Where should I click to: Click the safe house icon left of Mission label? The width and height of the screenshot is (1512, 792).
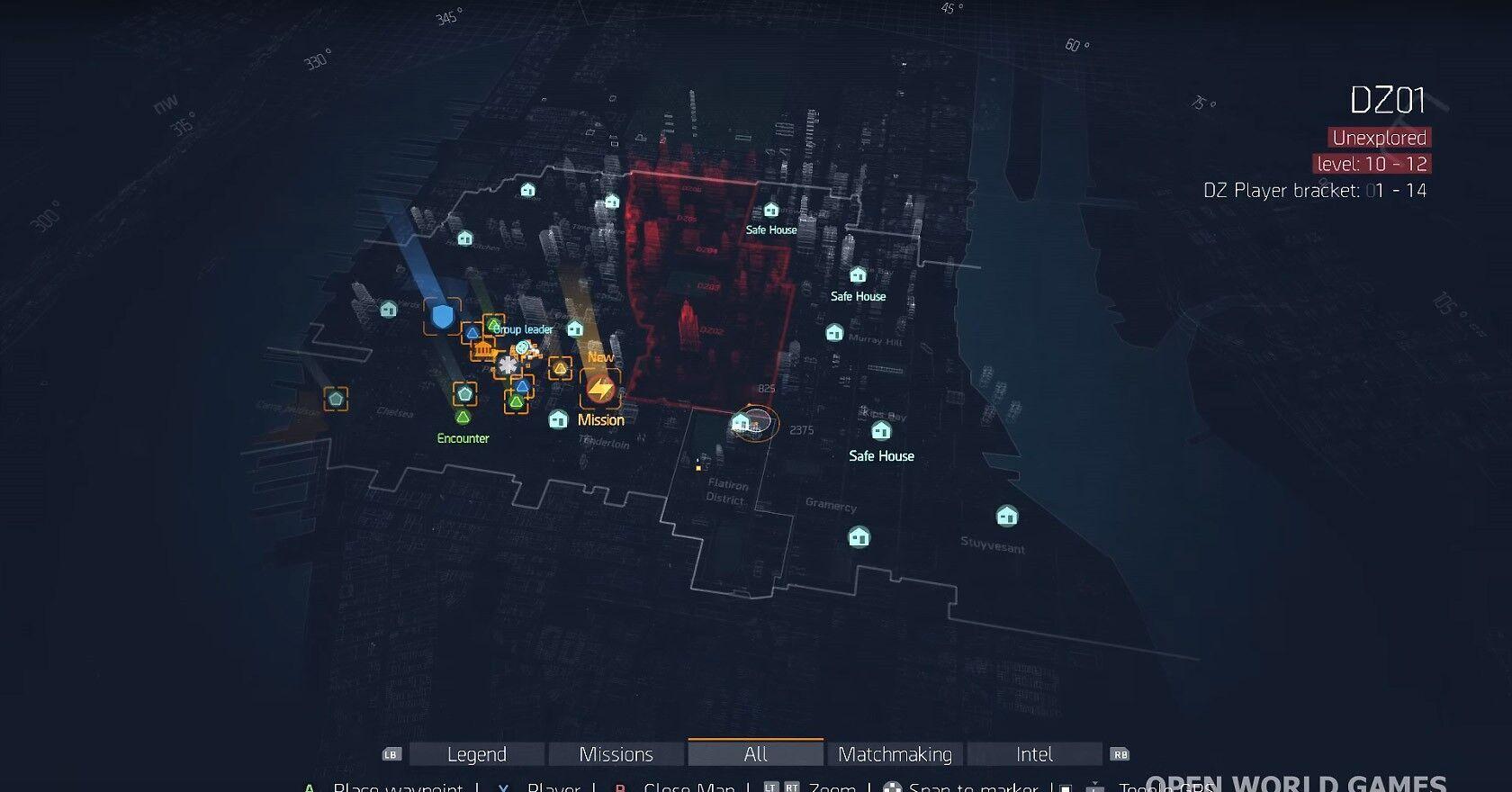pos(559,419)
